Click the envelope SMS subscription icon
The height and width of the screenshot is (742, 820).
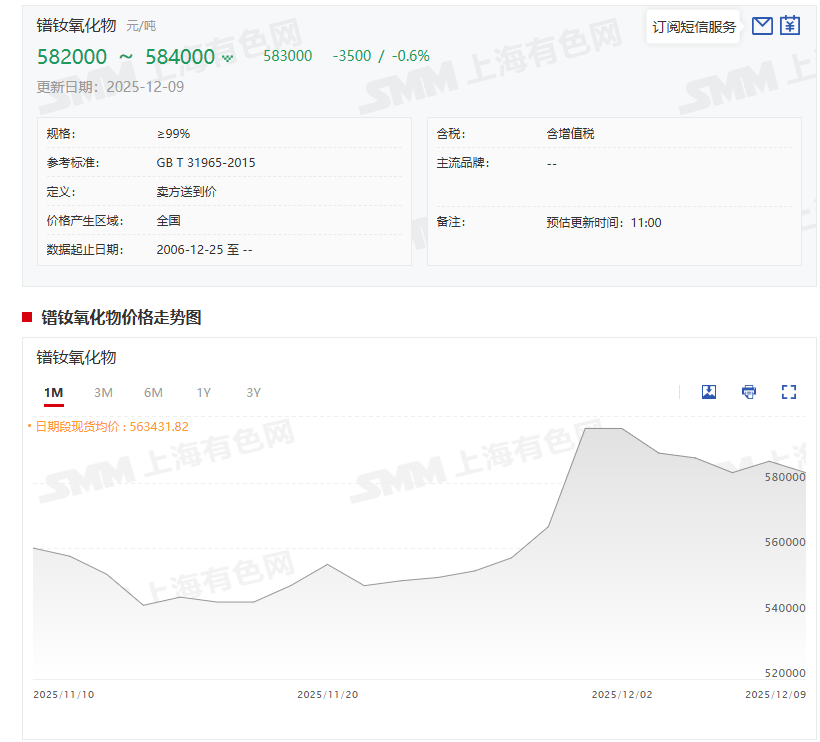[x=762, y=26]
